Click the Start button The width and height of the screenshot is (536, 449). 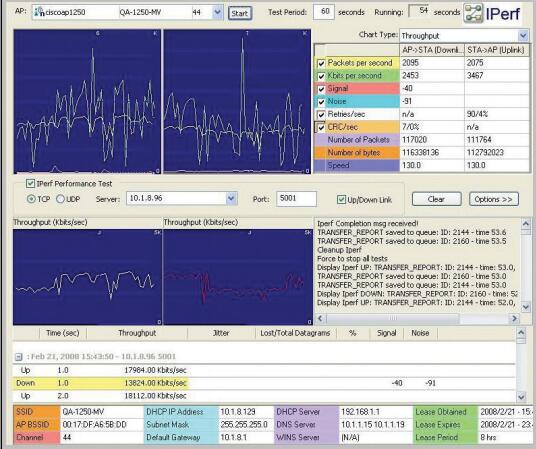tap(240, 13)
